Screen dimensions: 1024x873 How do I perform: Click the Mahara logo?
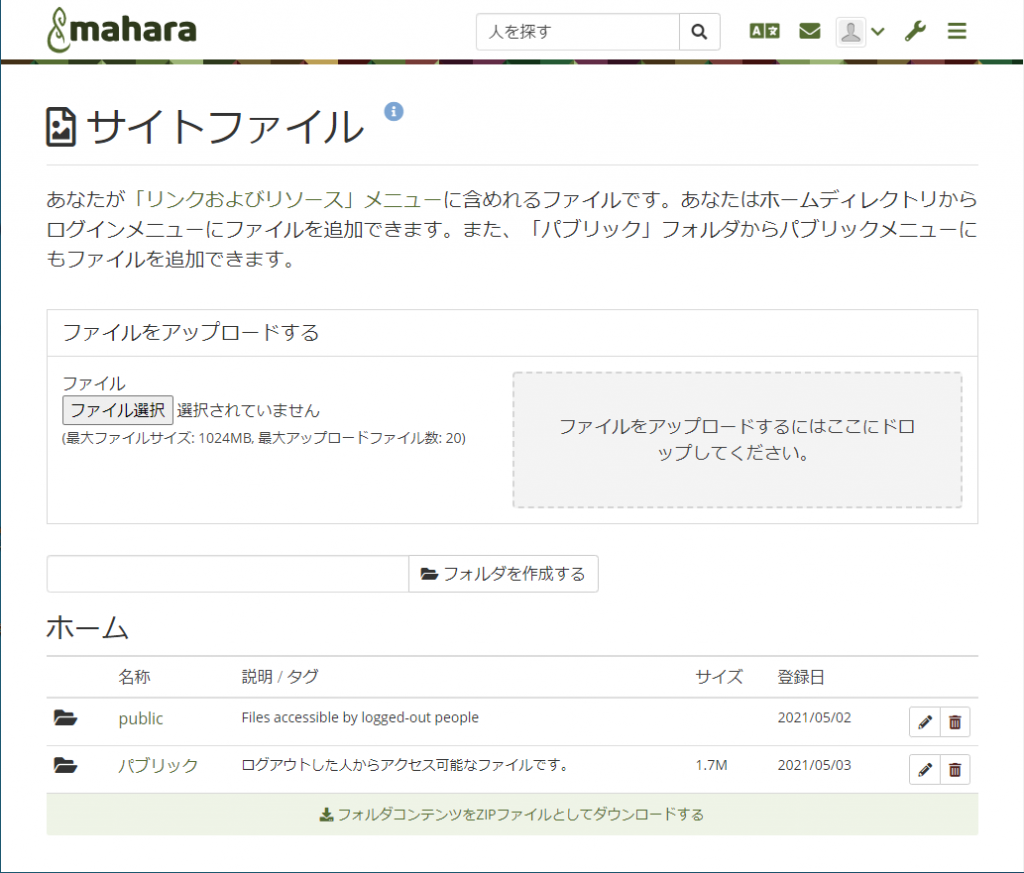coord(122,31)
